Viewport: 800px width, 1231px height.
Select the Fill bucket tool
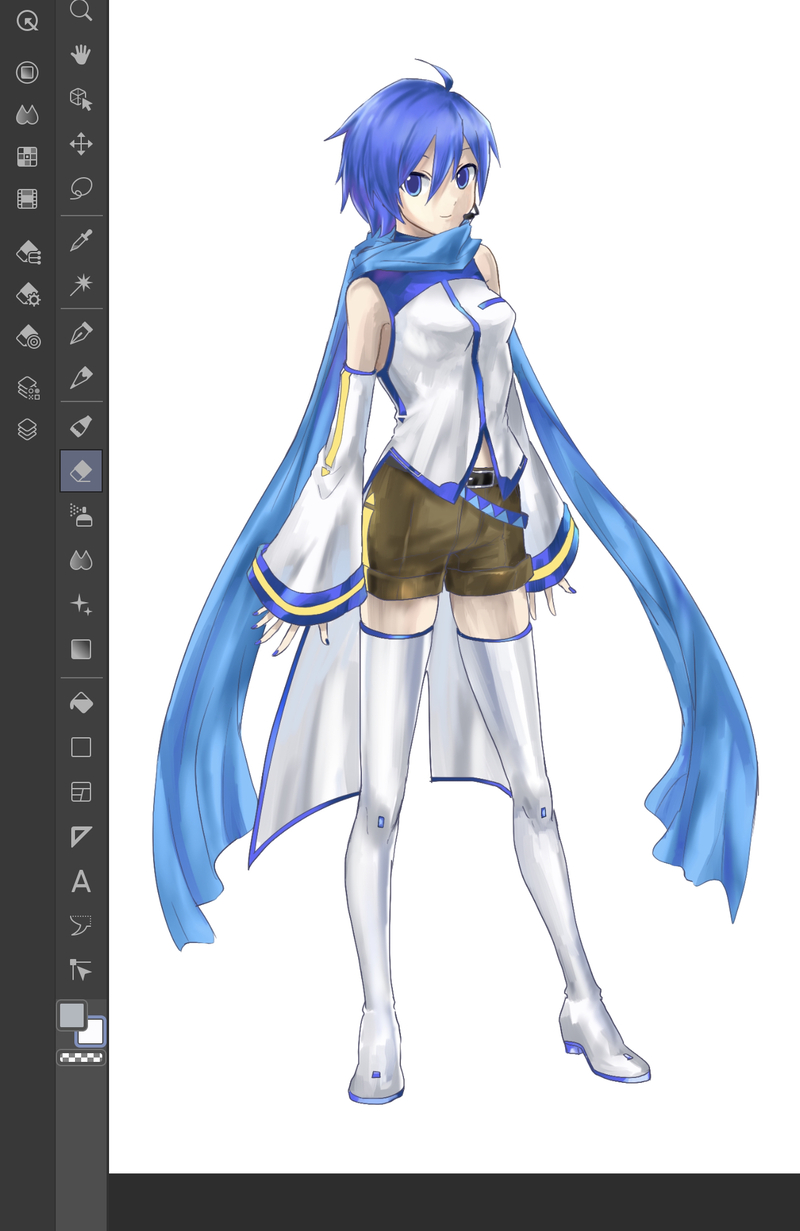coord(81,702)
